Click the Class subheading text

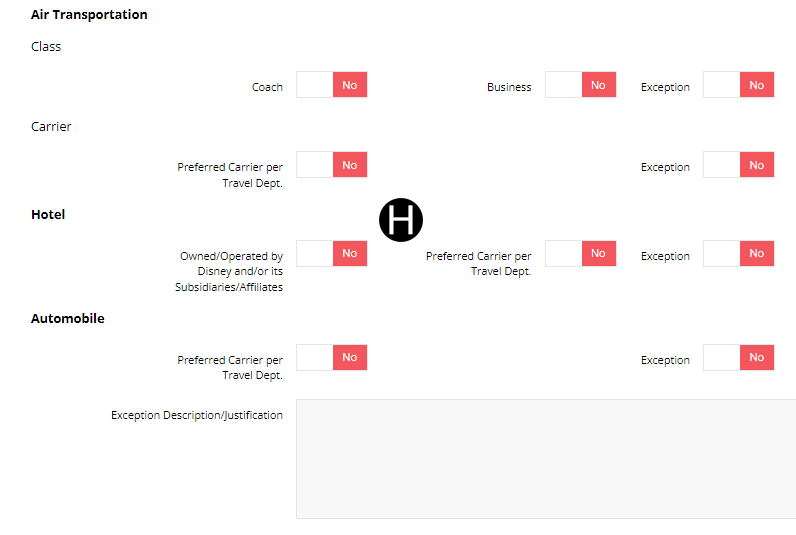pos(46,47)
